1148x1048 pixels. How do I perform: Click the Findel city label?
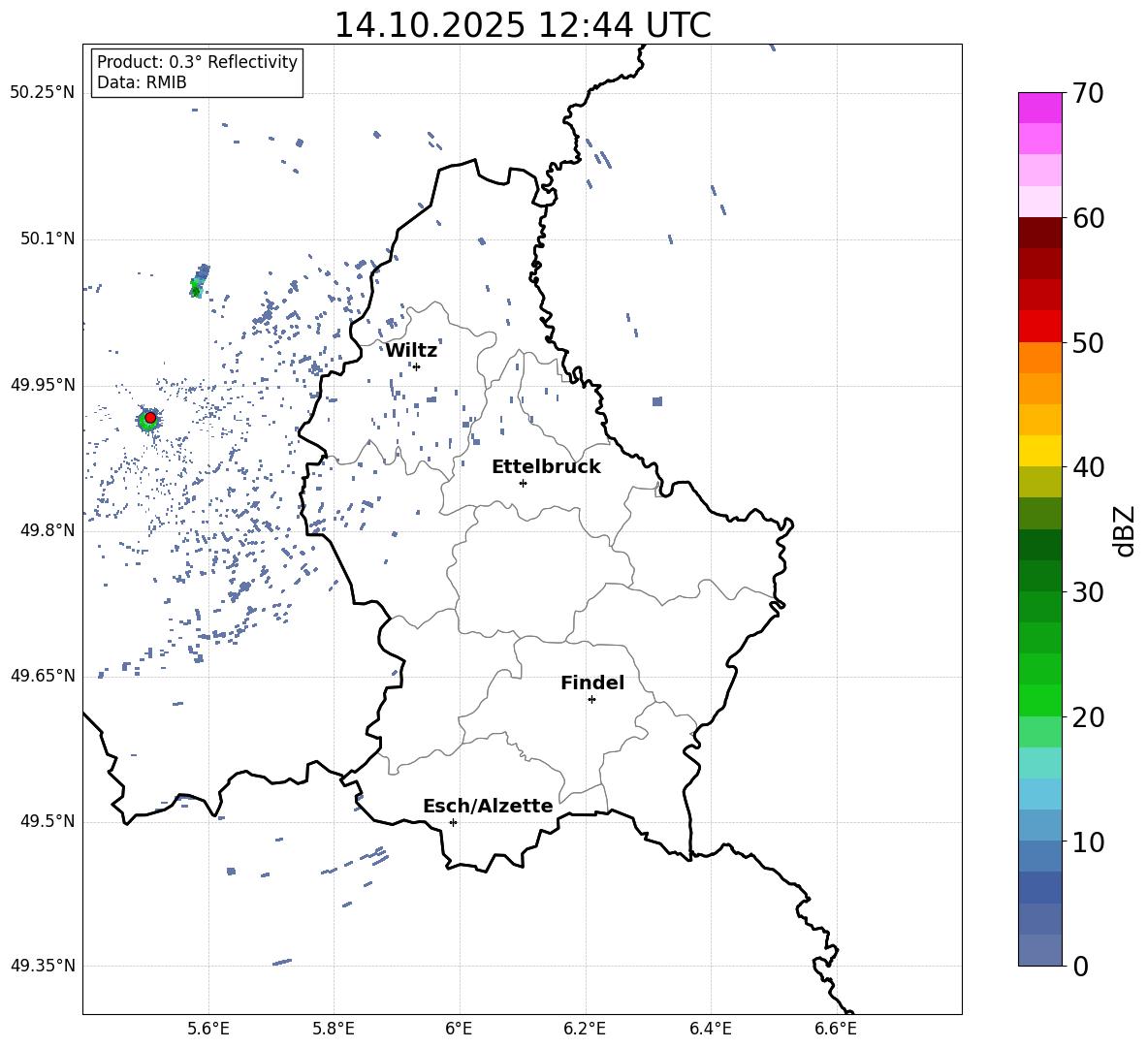(592, 683)
